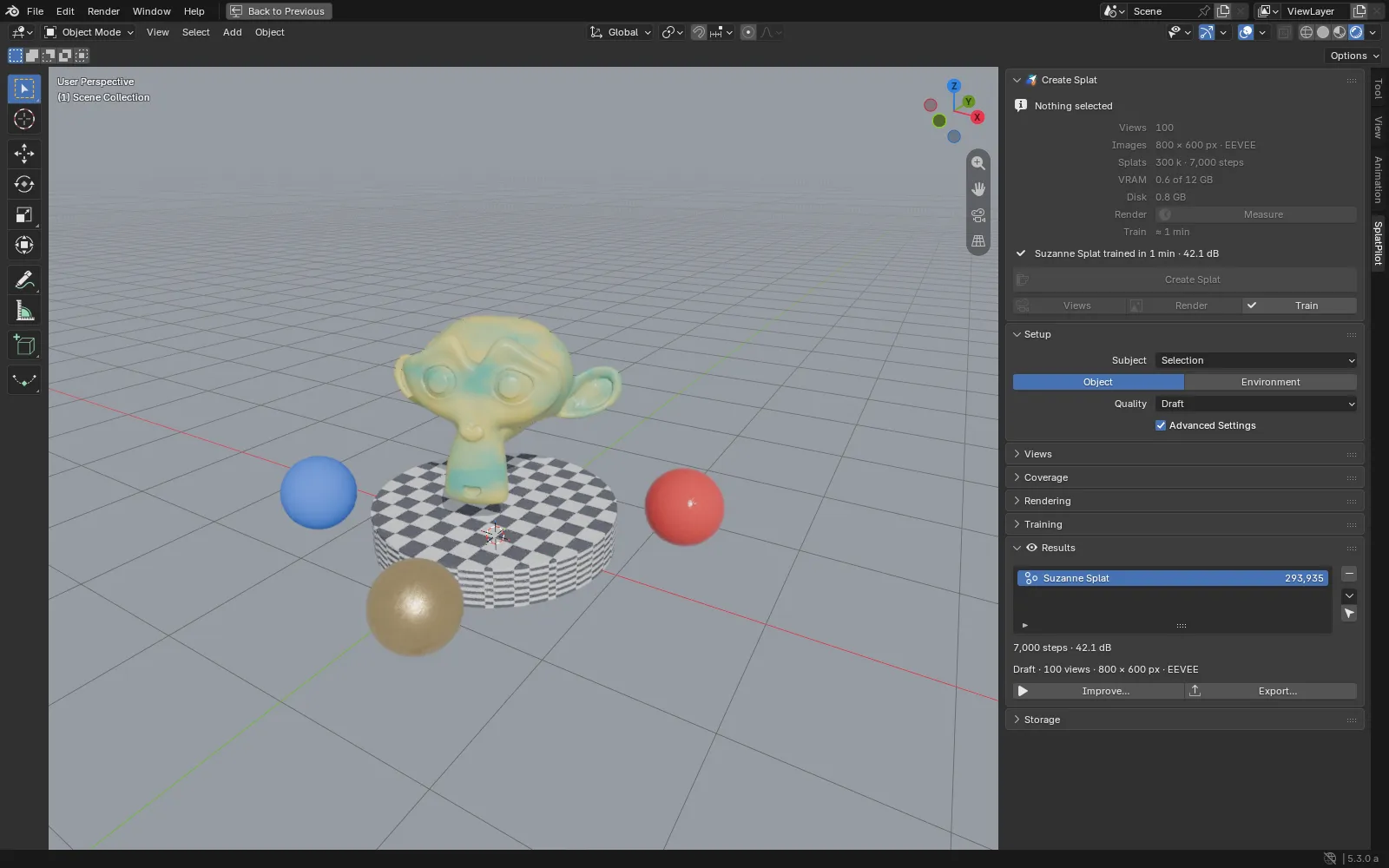Toggle proportional editing
The width and height of the screenshot is (1389, 868).
[x=748, y=32]
